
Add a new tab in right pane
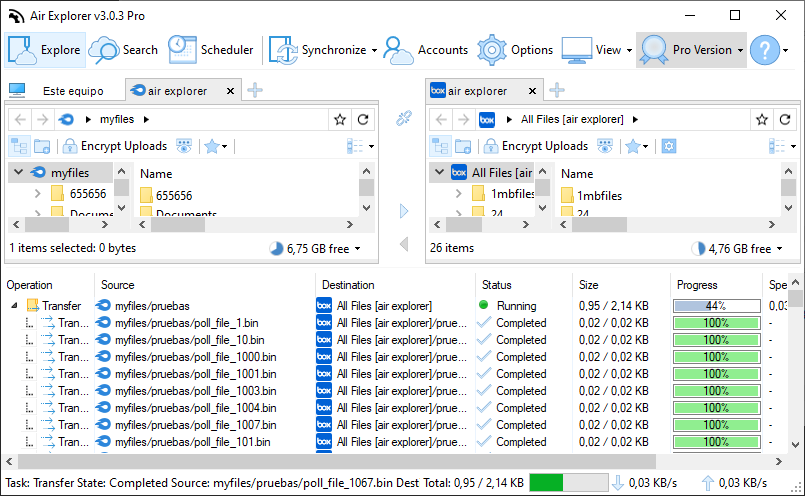tap(557, 90)
